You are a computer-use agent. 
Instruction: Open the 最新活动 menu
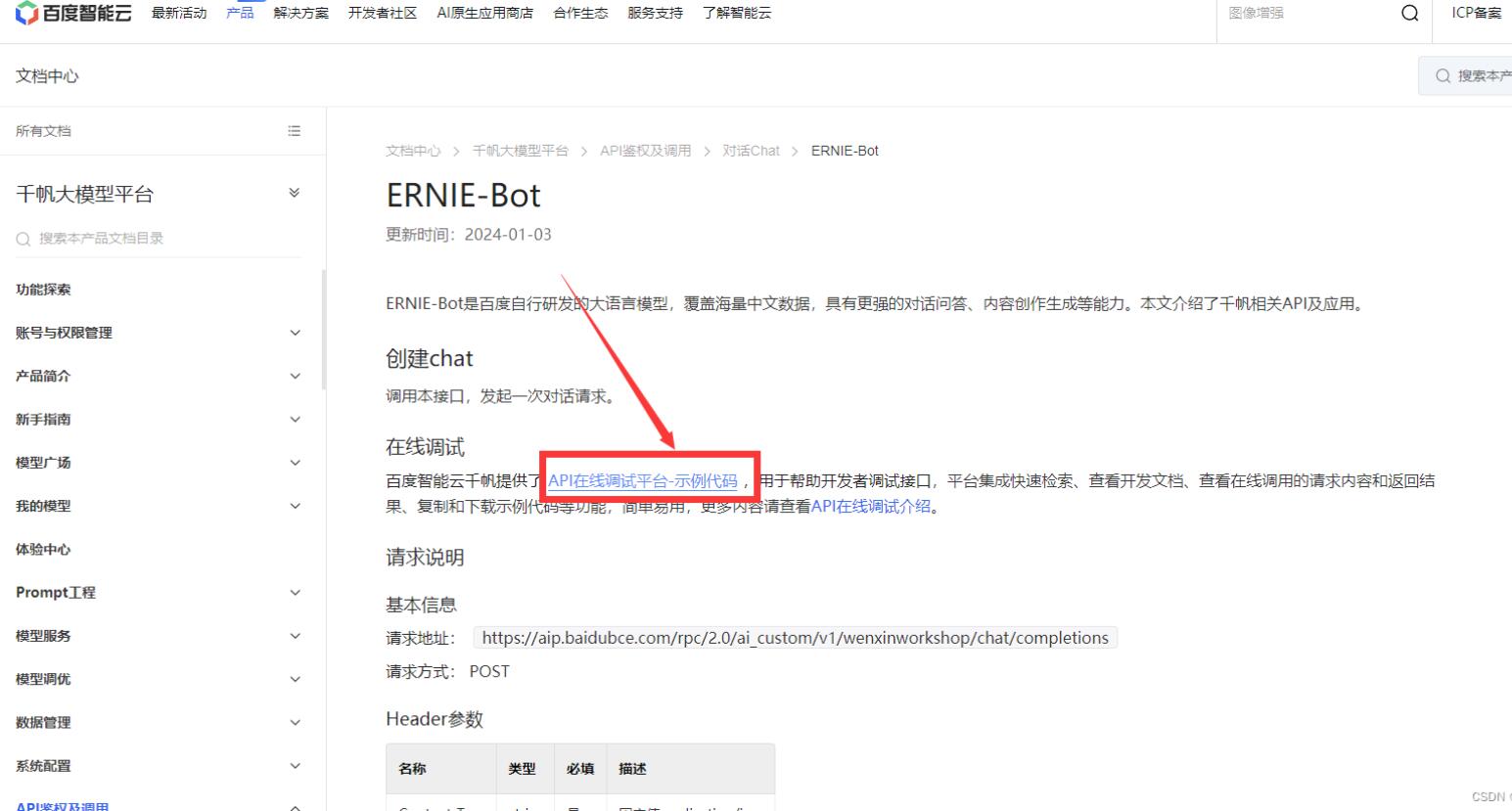[179, 13]
